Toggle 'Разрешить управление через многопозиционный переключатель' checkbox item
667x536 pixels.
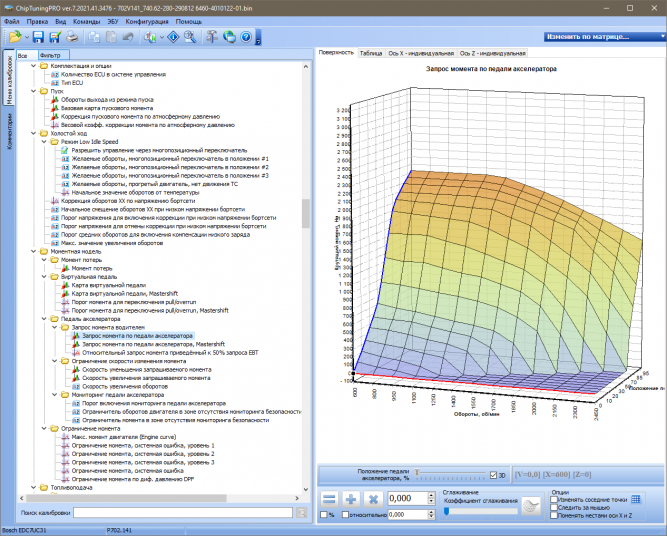point(65,150)
